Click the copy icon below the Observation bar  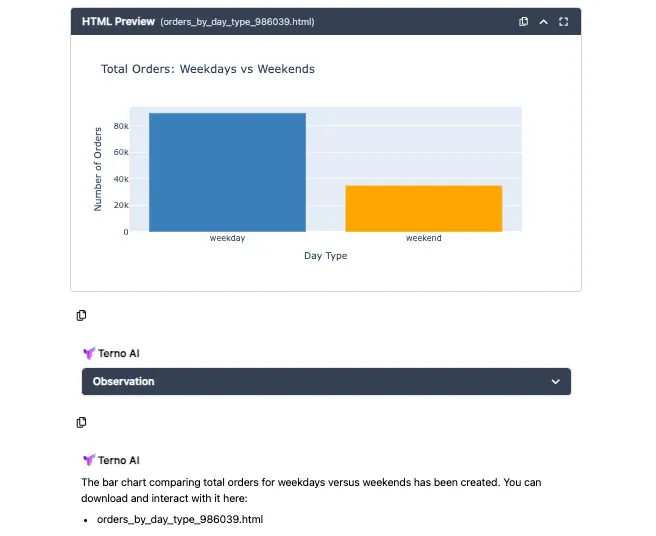tap(82, 422)
